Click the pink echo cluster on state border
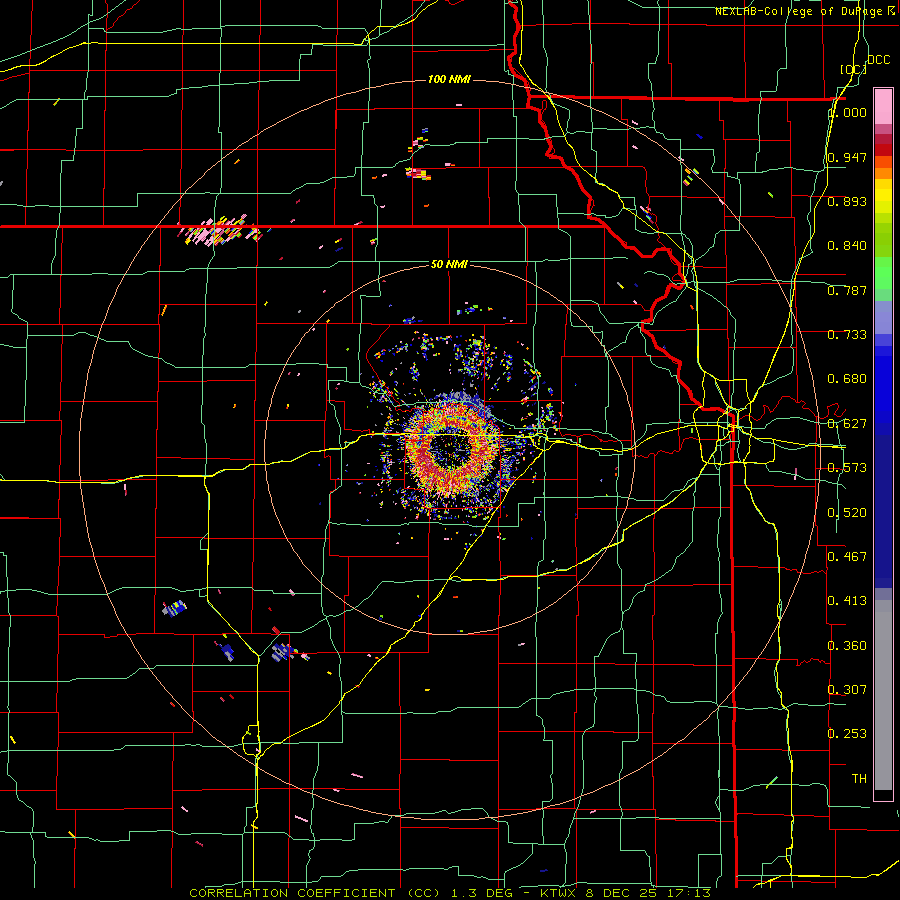 pyautogui.click(x=220, y=231)
